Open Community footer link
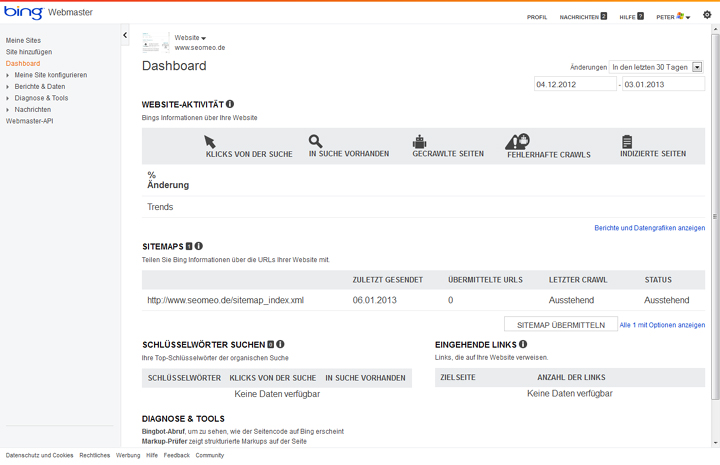This screenshot has width=720, height=465. point(210,455)
